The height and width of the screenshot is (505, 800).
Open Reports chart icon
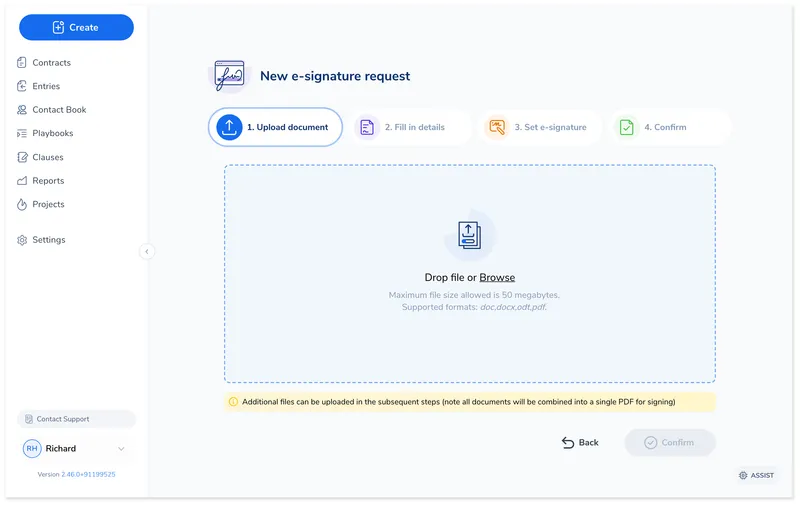(x=22, y=181)
